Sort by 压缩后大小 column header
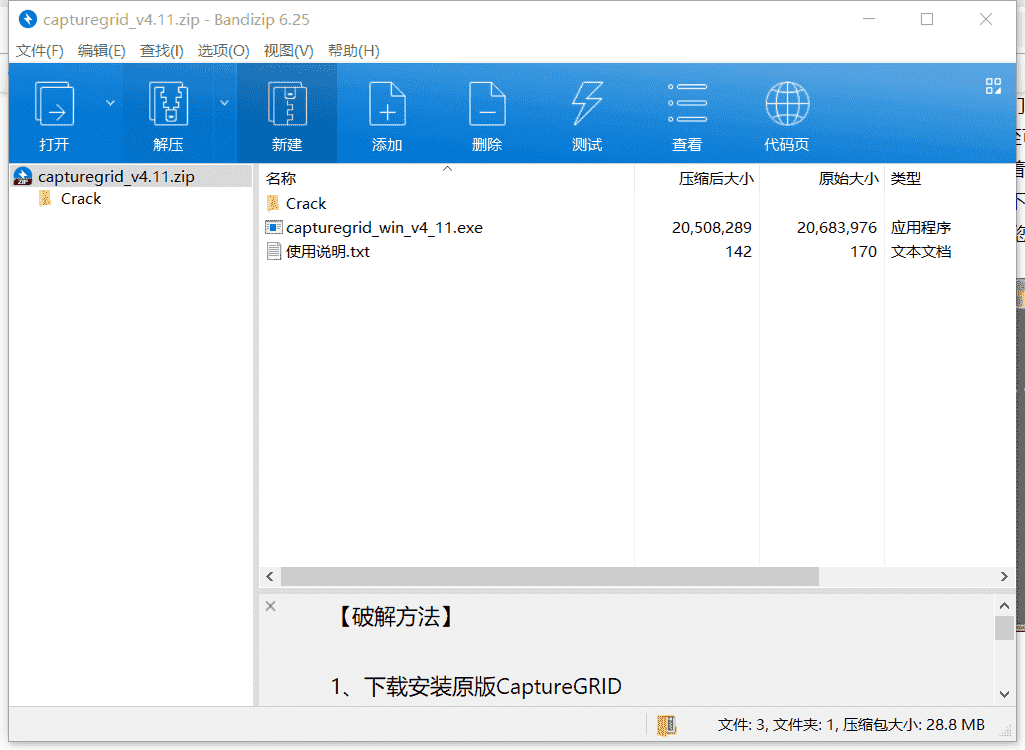Screen dimensions: 1025x750 coord(716,179)
